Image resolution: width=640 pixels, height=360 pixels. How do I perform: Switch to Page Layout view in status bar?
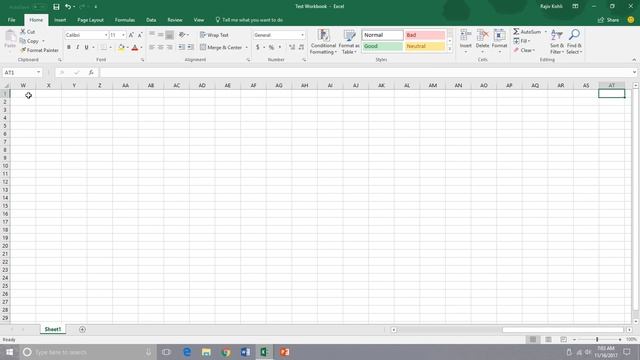(x=548, y=339)
